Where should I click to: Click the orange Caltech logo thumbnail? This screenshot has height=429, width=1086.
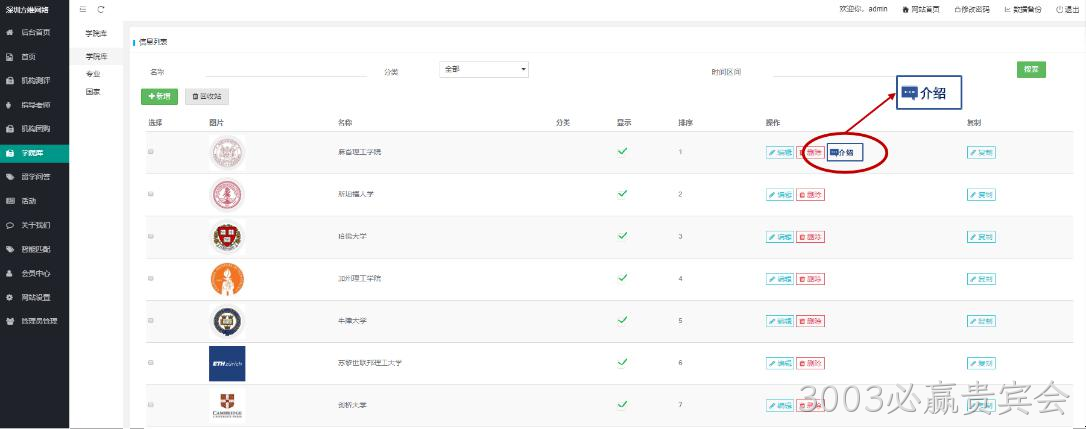(227, 279)
